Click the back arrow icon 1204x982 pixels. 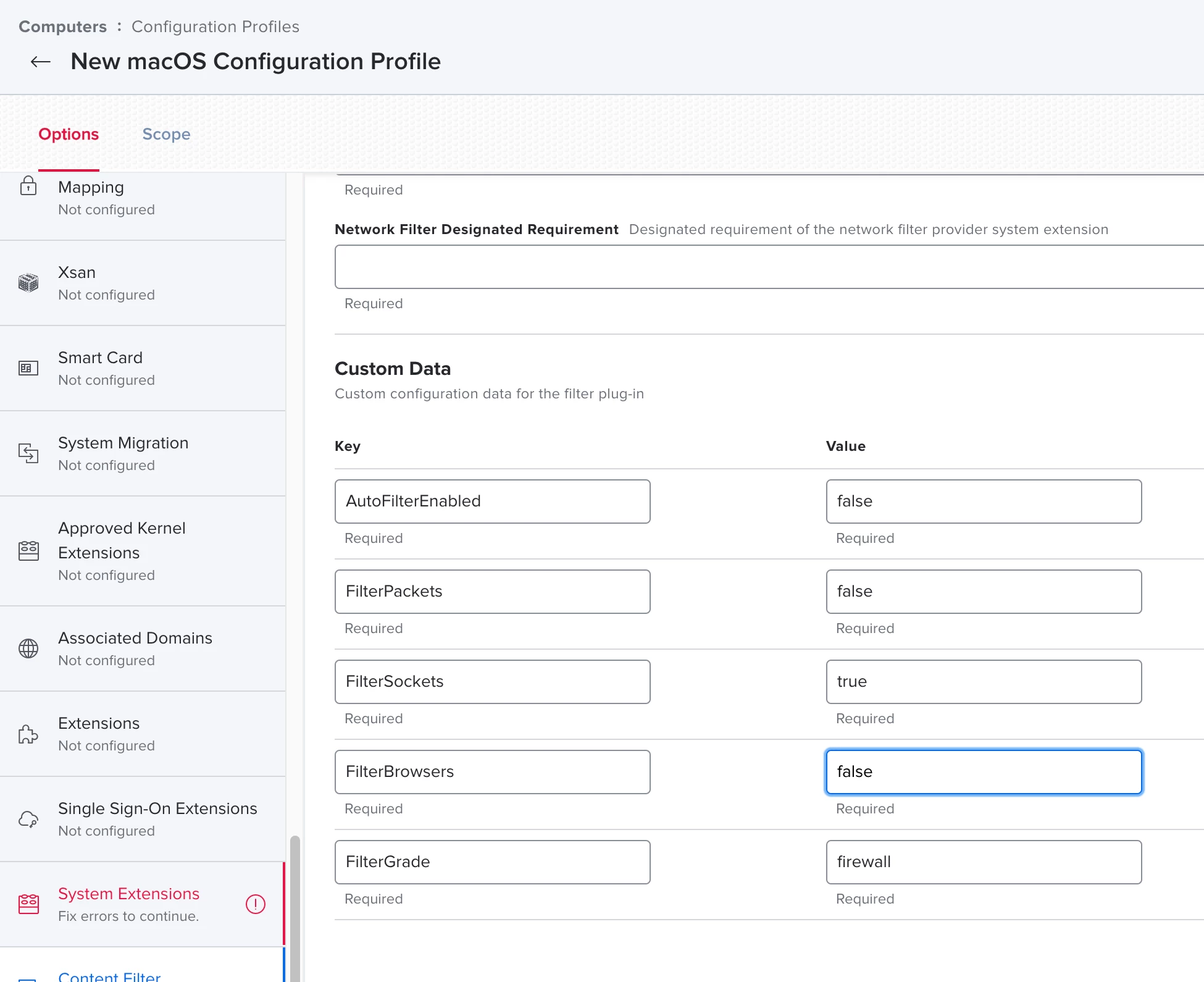click(41, 62)
